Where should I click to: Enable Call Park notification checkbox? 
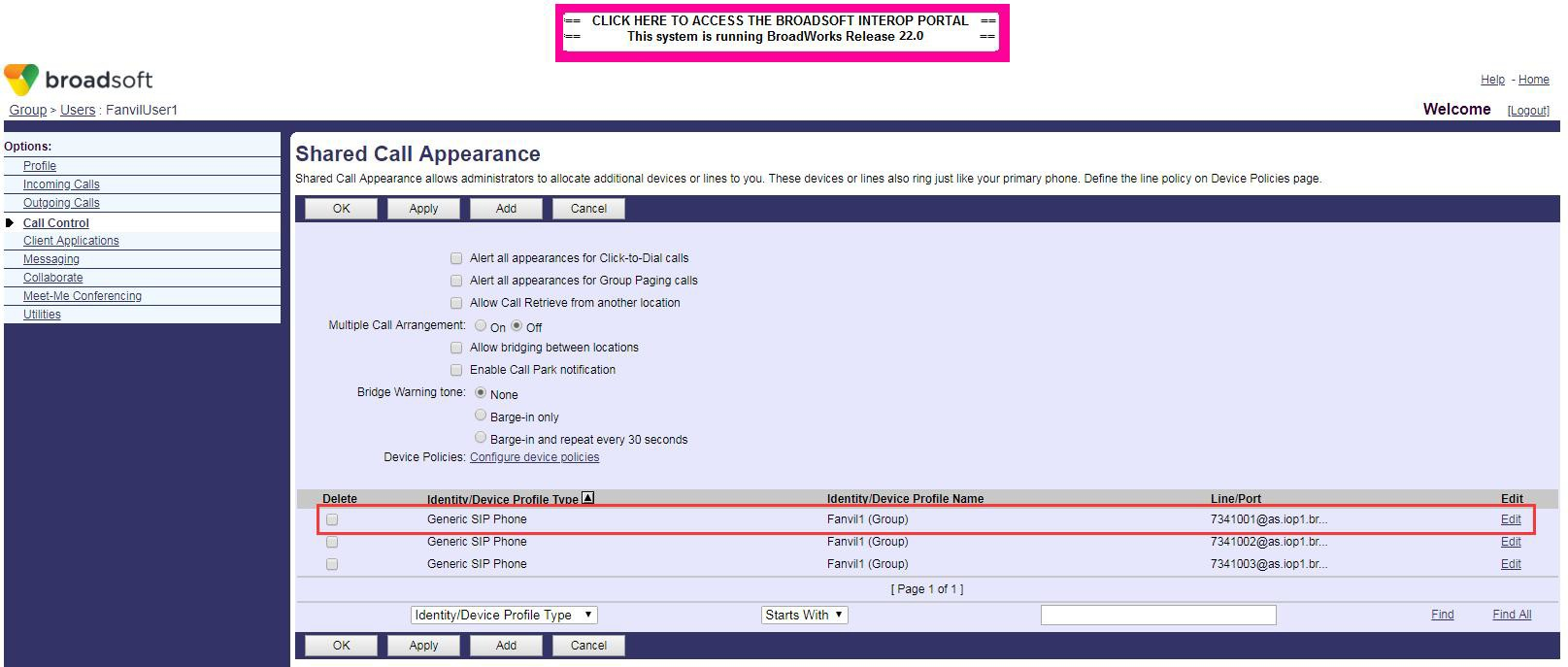456,370
